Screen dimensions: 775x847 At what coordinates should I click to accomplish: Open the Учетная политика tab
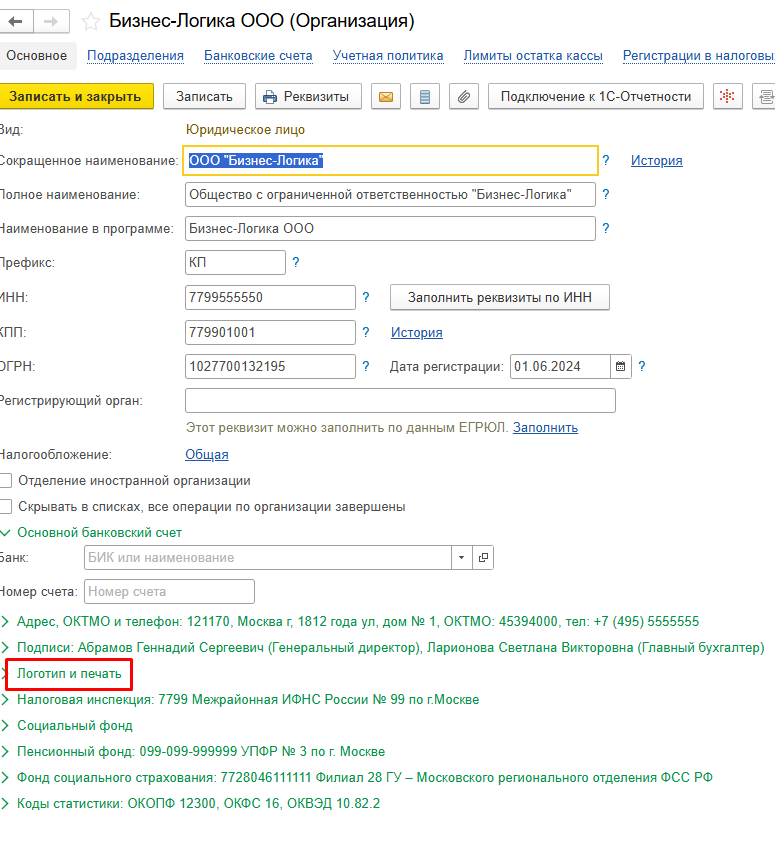tap(388, 56)
